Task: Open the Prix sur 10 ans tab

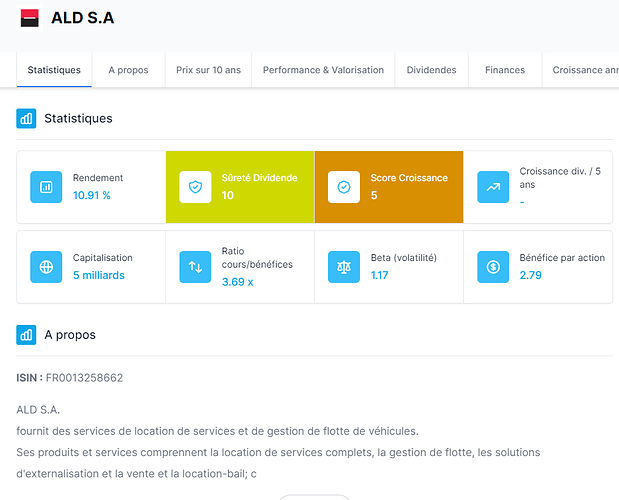Action: [208, 70]
